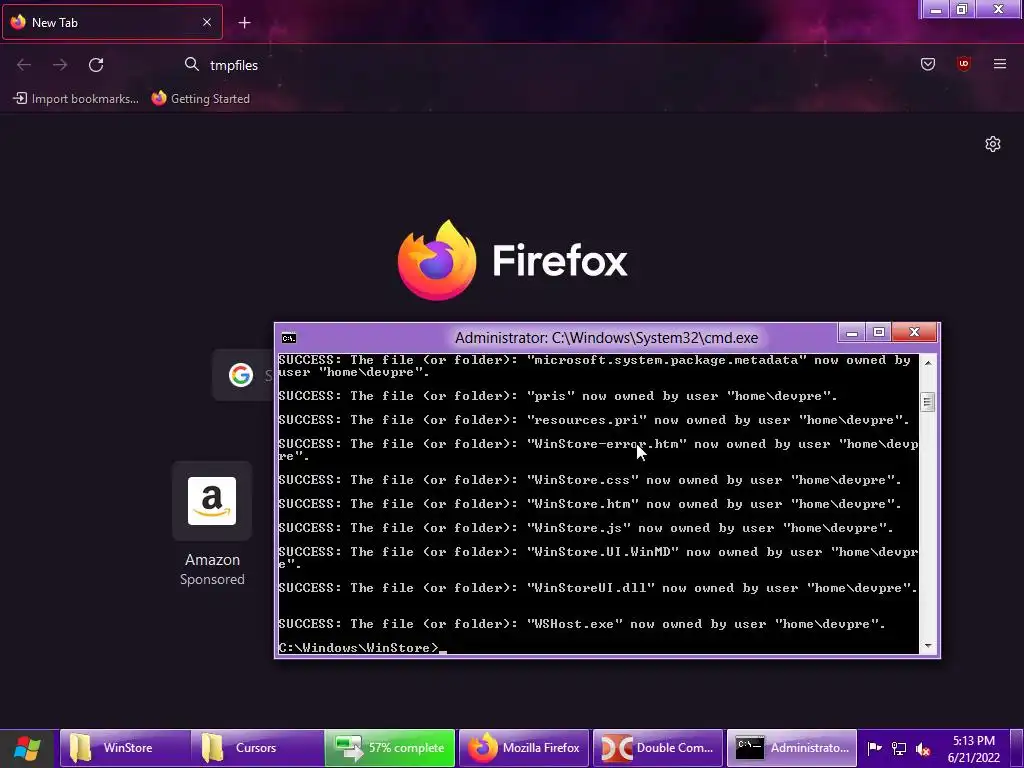Minimize the cmd.exe window
Image resolution: width=1024 pixels, height=768 pixels.
click(852, 333)
